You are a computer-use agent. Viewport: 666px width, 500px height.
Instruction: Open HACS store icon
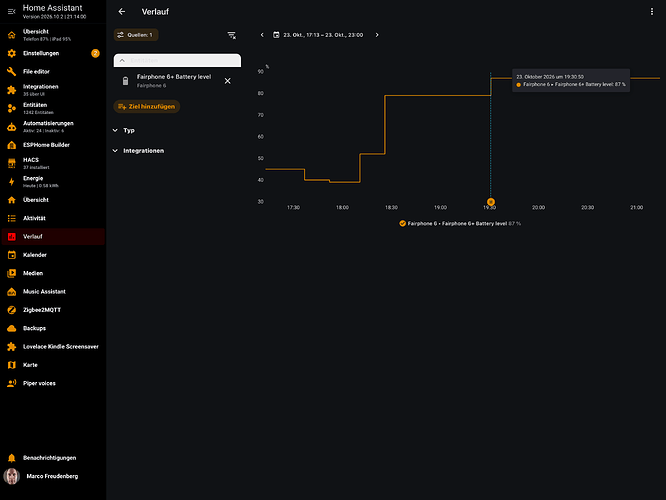pyautogui.click(x=11, y=163)
